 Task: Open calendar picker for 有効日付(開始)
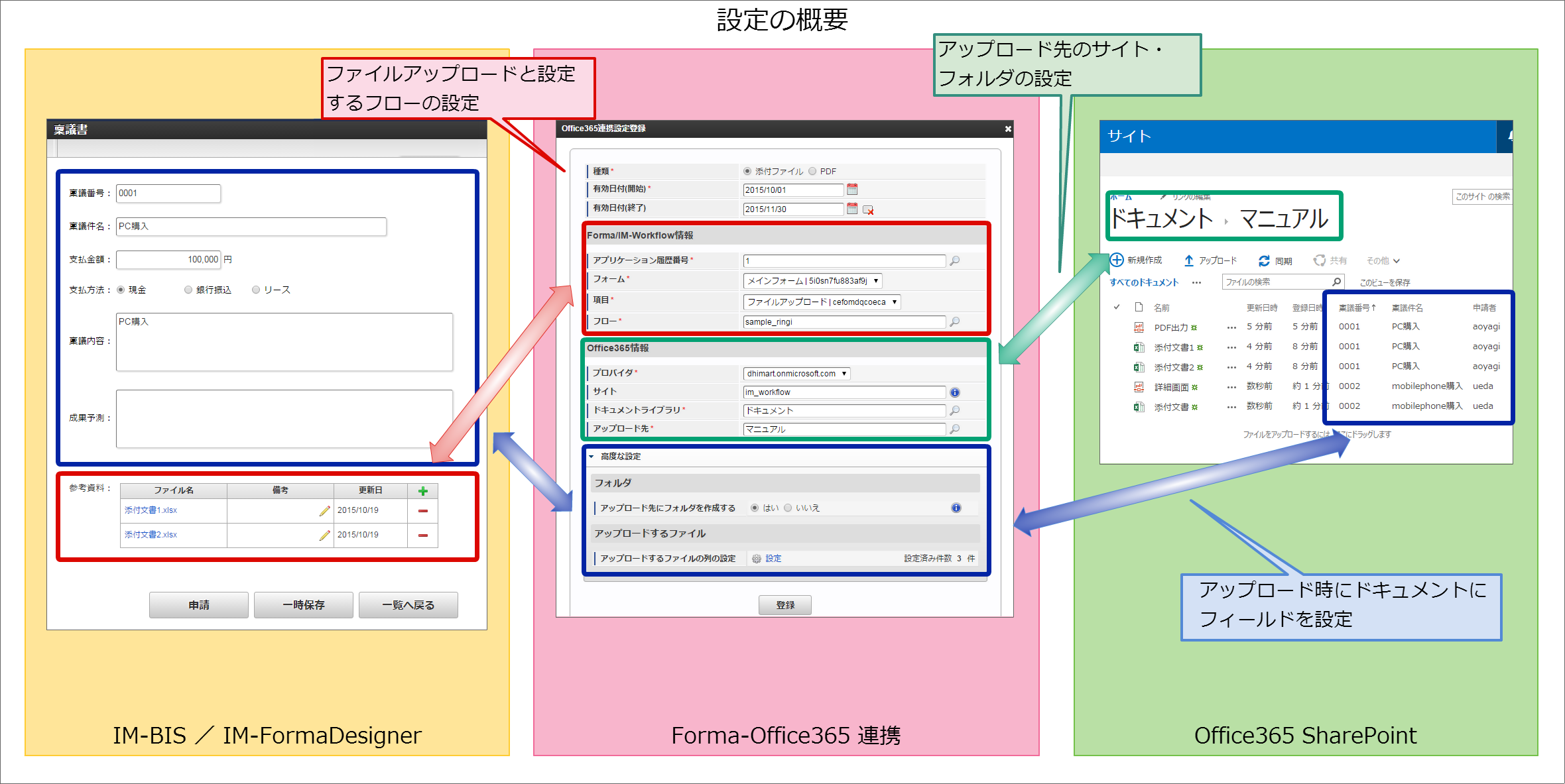point(853,190)
